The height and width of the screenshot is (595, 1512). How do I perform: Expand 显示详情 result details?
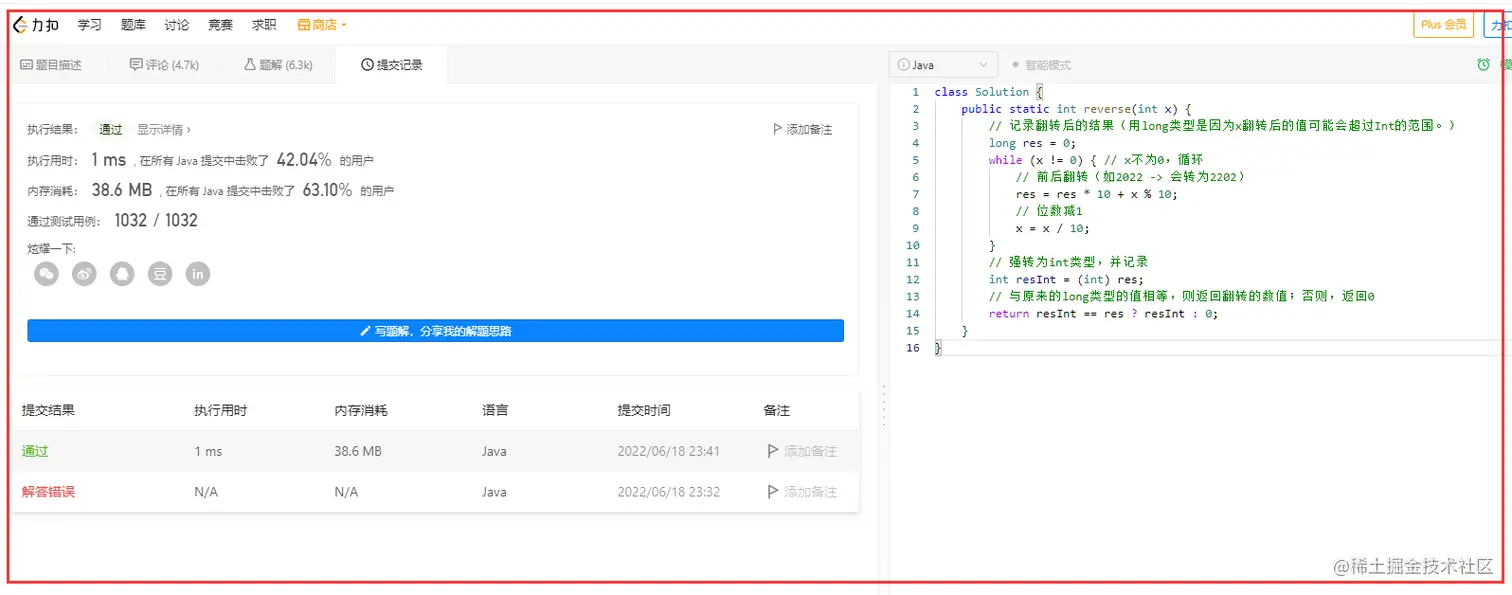[x=164, y=130]
